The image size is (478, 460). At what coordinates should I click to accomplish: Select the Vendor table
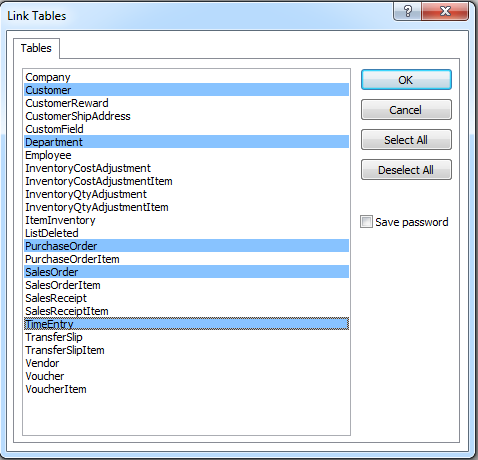pos(187,363)
